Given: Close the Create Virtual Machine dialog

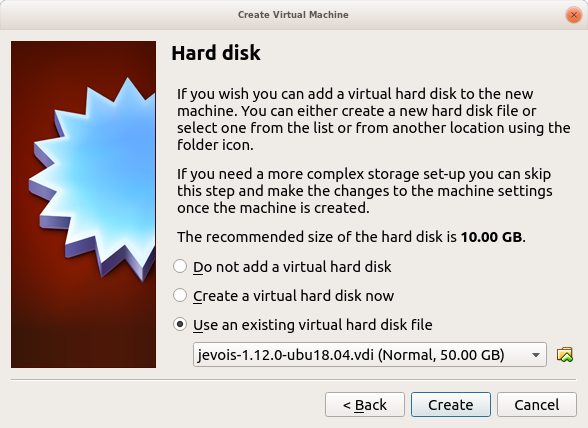Looking at the screenshot, I should pyautogui.click(x=573, y=15).
